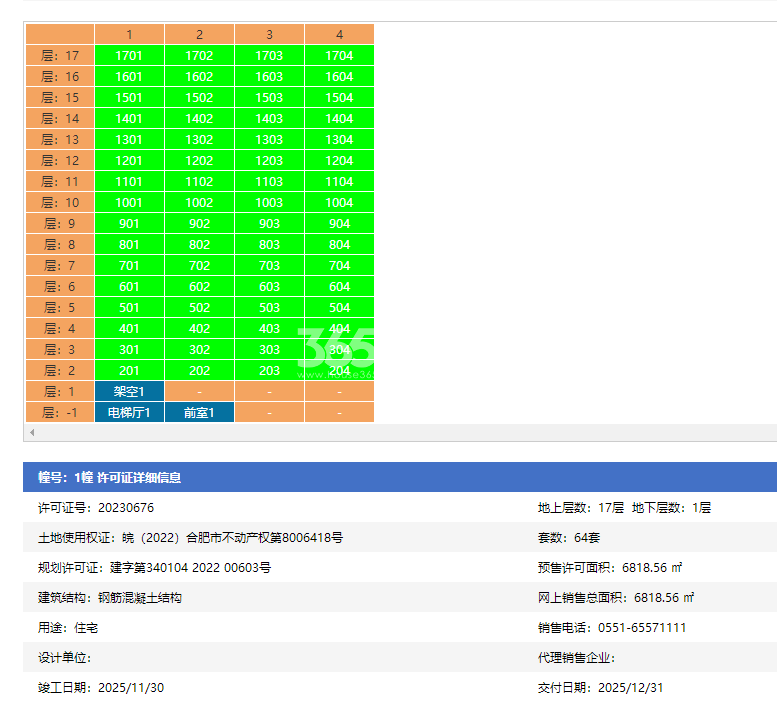Open the 电梯厅1 cell on floor -1
777x706 pixels.
[x=129, y=412]
